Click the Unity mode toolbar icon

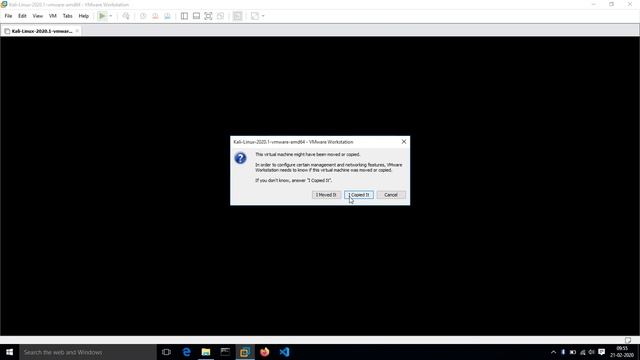click(220, 16)
